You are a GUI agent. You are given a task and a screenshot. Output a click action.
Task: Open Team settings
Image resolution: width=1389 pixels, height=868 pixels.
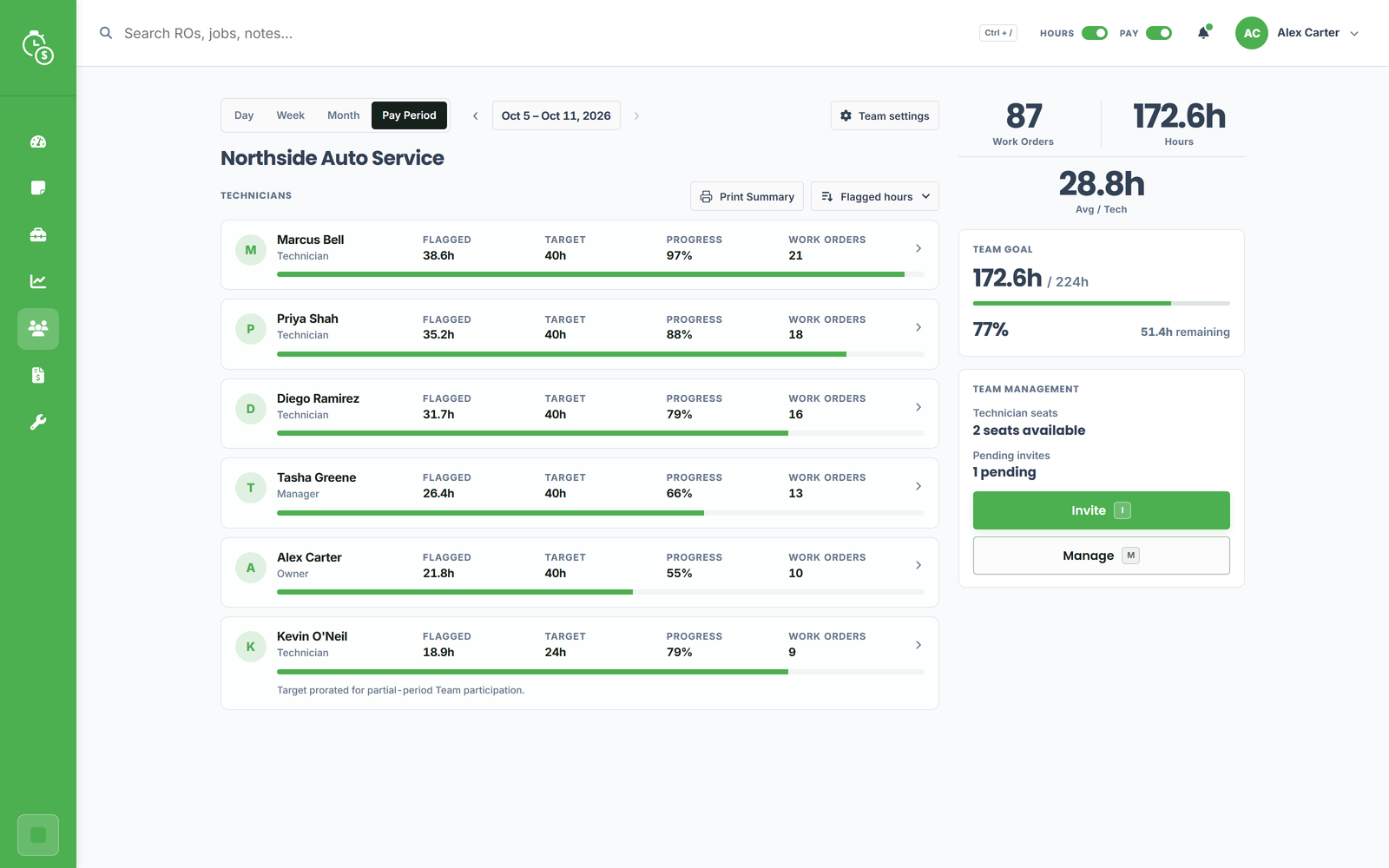[x=885, y=115]
